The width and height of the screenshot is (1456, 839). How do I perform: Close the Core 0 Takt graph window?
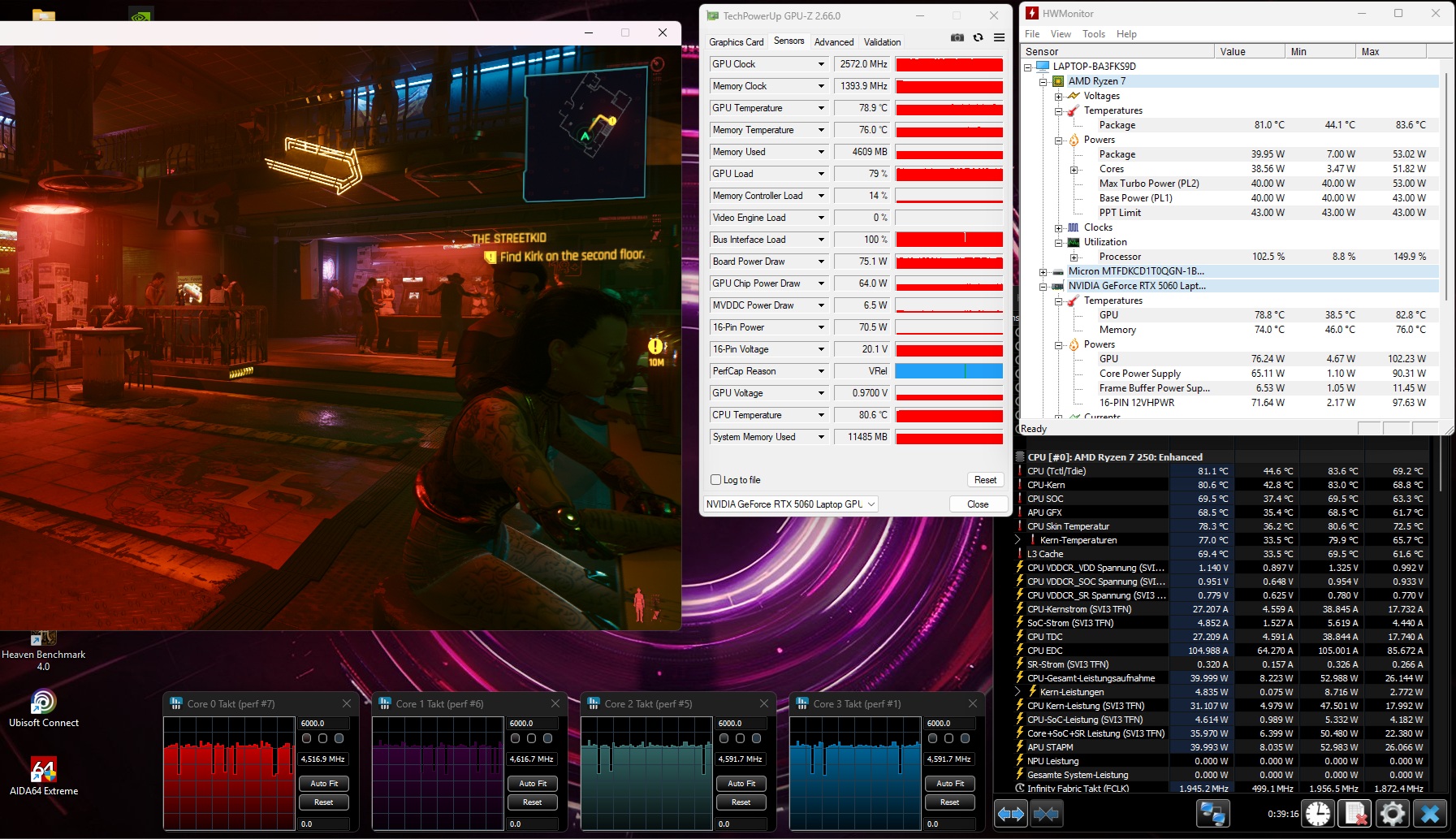click(x=347, y=703)
